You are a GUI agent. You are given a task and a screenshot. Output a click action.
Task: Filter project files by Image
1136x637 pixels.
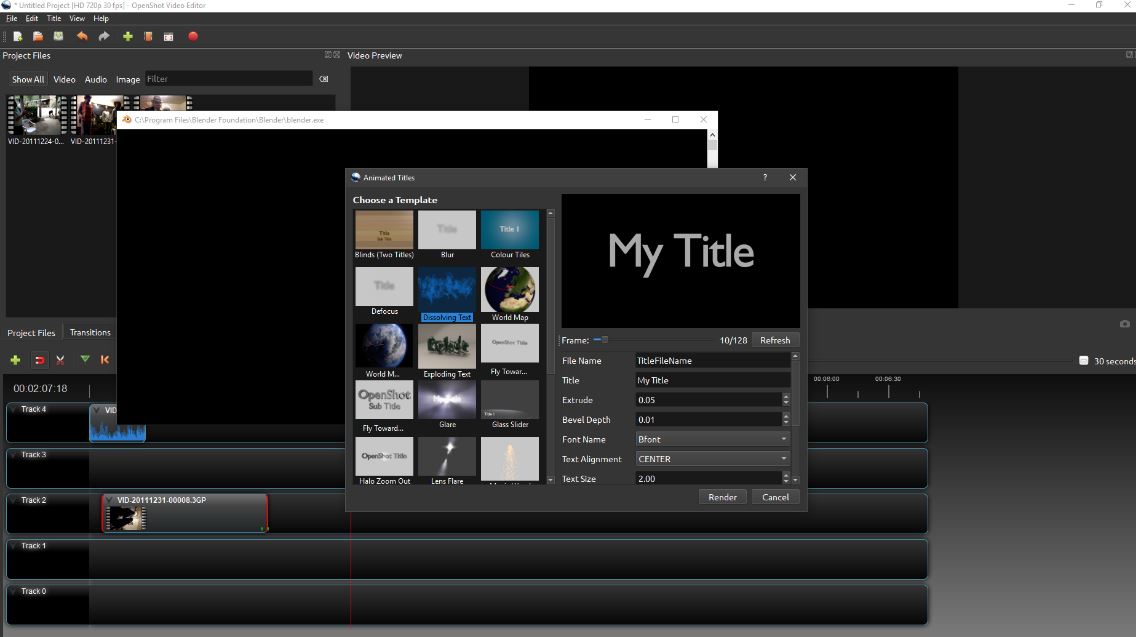click(128, 80)
